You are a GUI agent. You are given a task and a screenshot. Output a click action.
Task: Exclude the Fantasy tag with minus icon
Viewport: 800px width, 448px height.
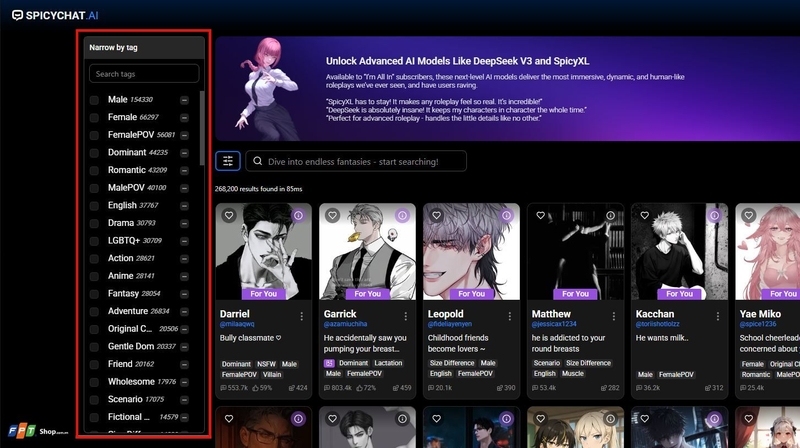pos(184,294)
